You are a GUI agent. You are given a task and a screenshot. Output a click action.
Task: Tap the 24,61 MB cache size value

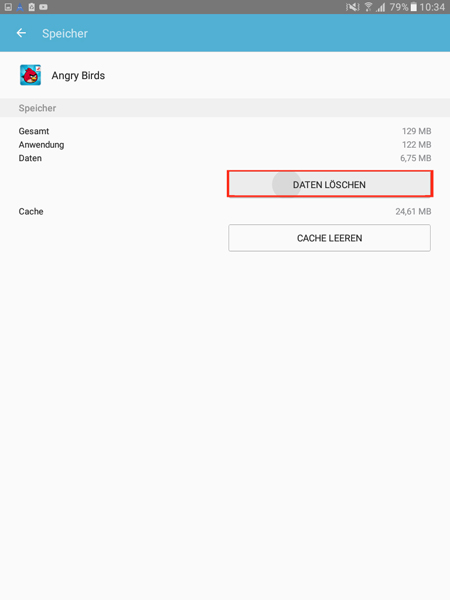click(413, 211)
